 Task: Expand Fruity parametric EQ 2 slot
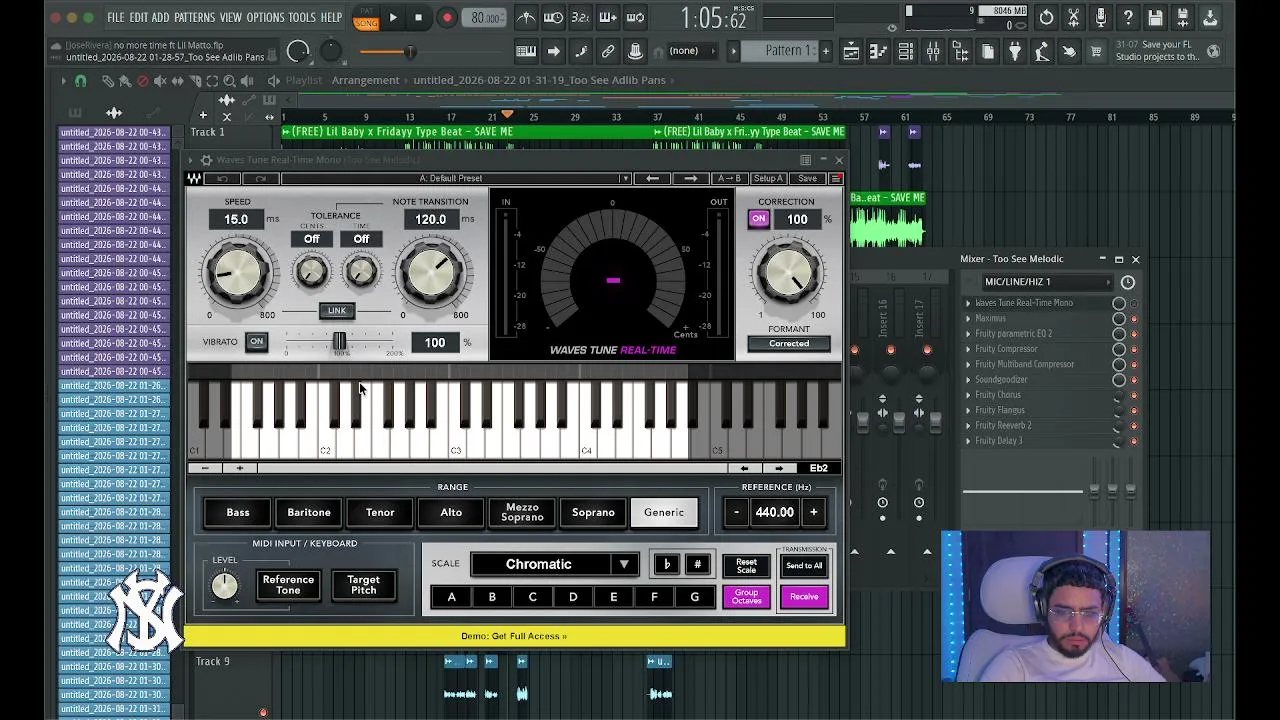click(x=968, y=334)
